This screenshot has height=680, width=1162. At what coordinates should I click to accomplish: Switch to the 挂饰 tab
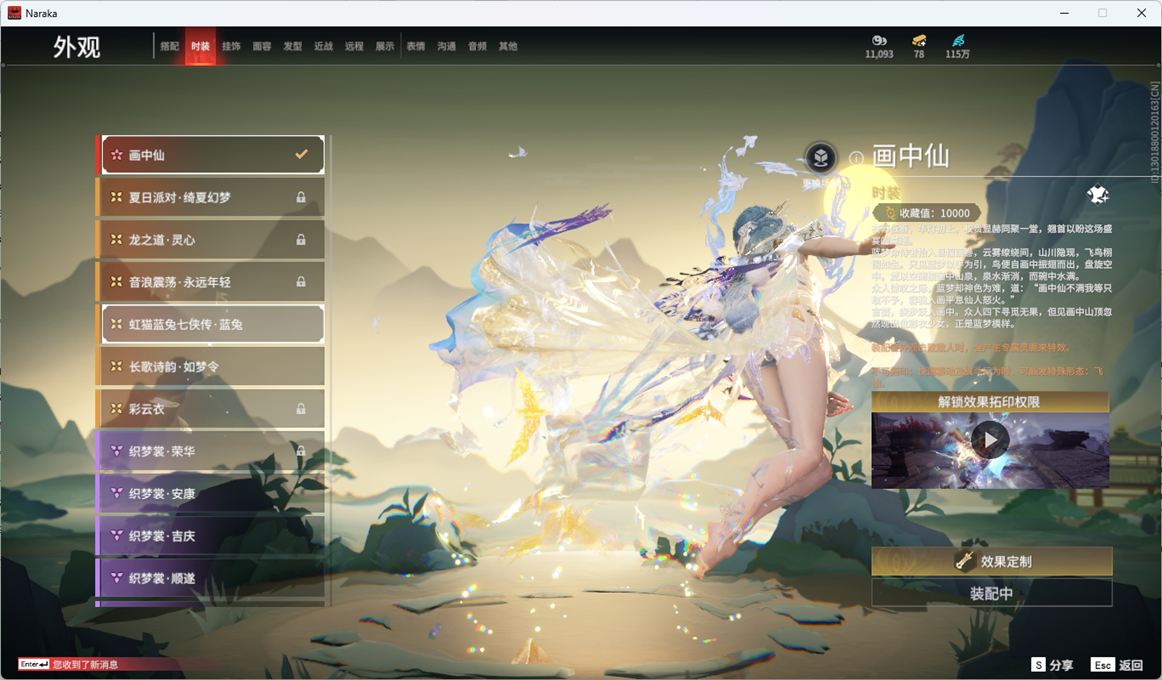(x=231, y=46)
